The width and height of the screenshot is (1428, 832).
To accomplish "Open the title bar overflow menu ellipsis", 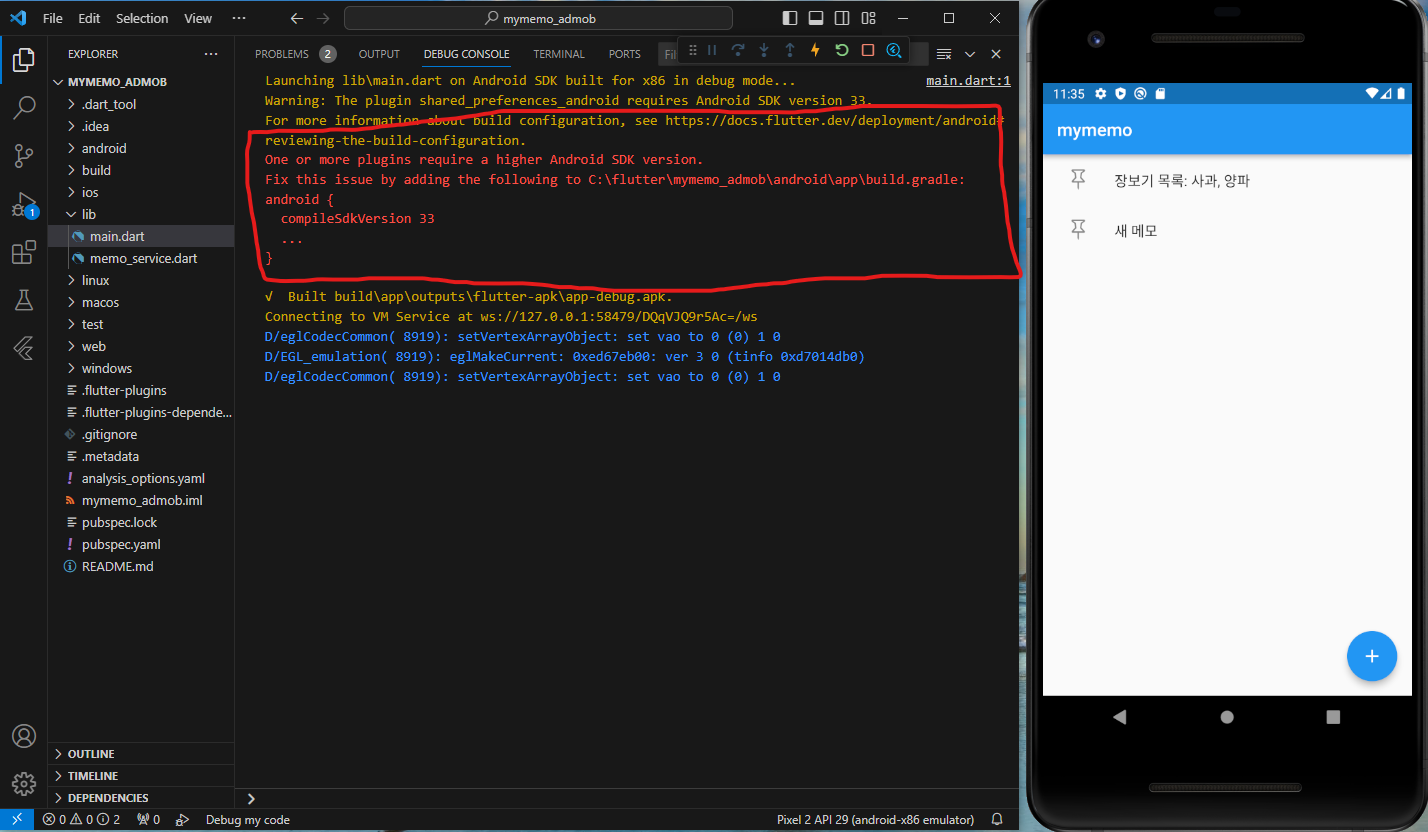I will tap(238, 18).
